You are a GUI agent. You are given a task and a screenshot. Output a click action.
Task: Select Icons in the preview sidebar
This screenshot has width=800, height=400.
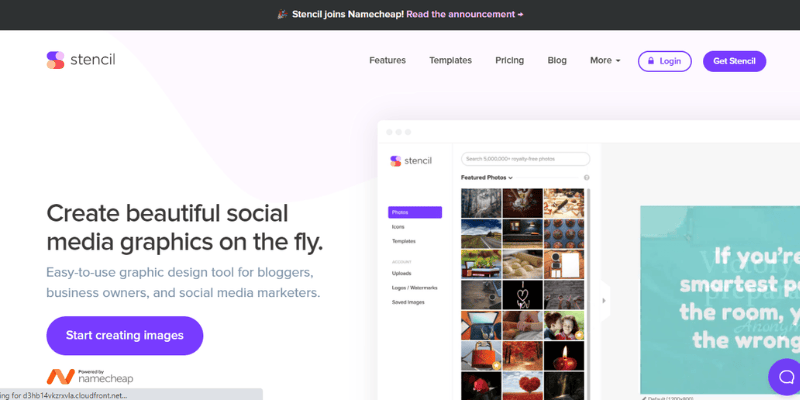399,227
